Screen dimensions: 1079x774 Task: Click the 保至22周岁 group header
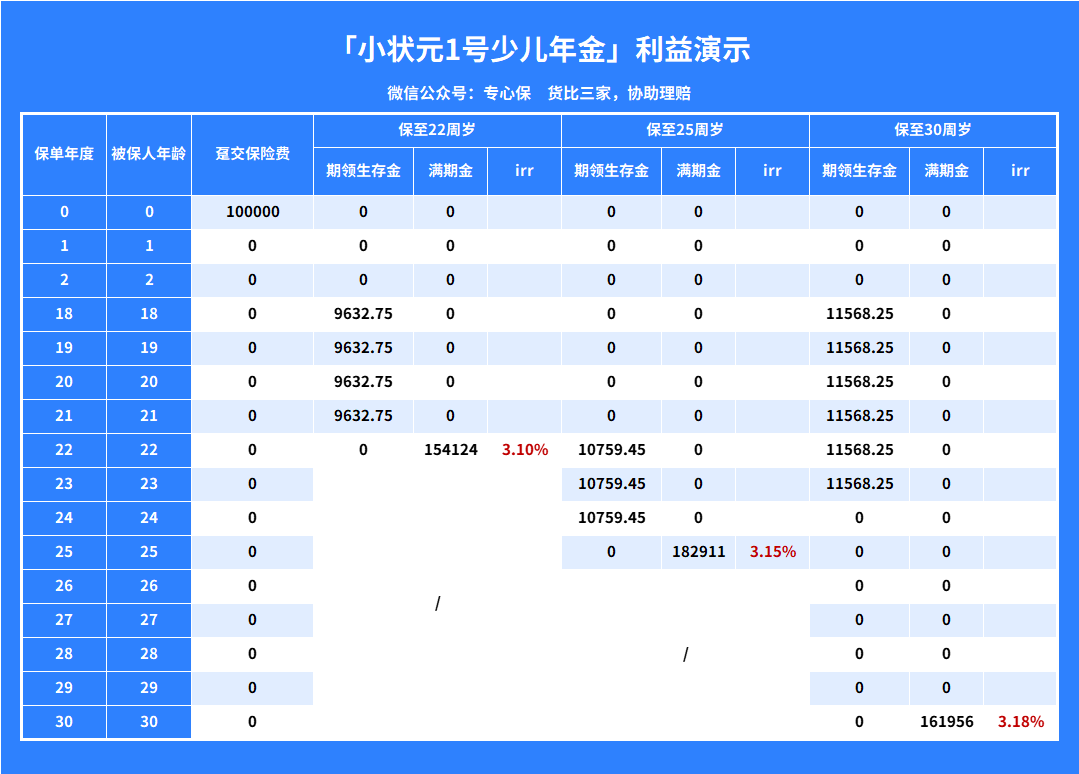point(437,130)
